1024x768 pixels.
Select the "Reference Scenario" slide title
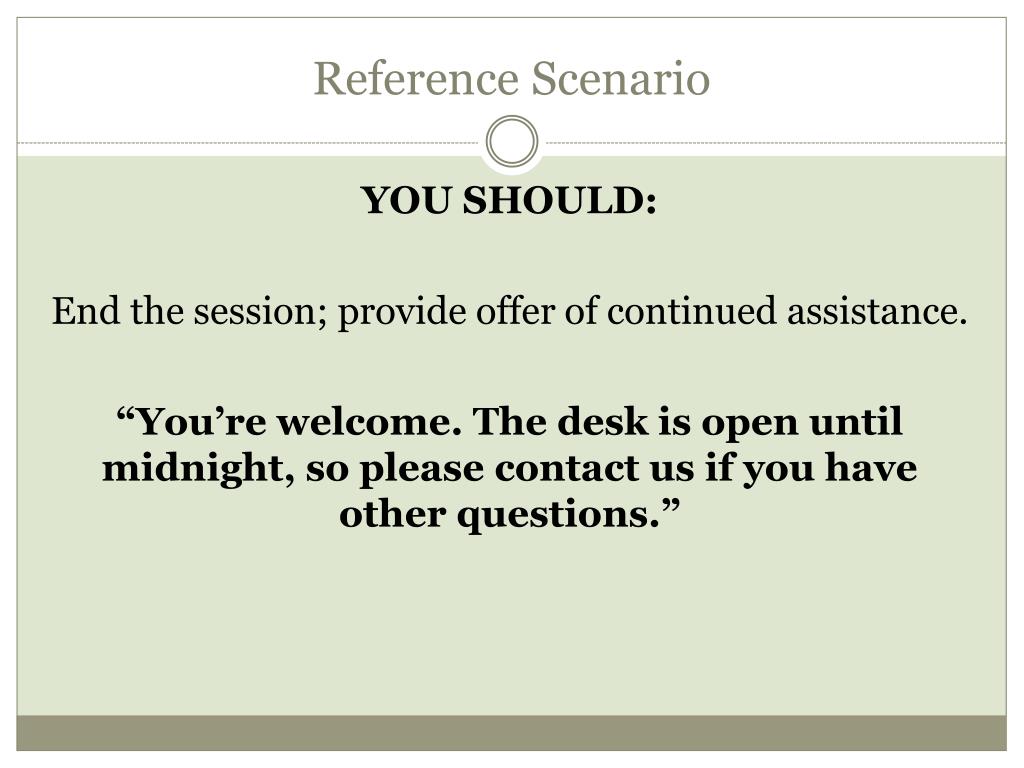(512, 78)
